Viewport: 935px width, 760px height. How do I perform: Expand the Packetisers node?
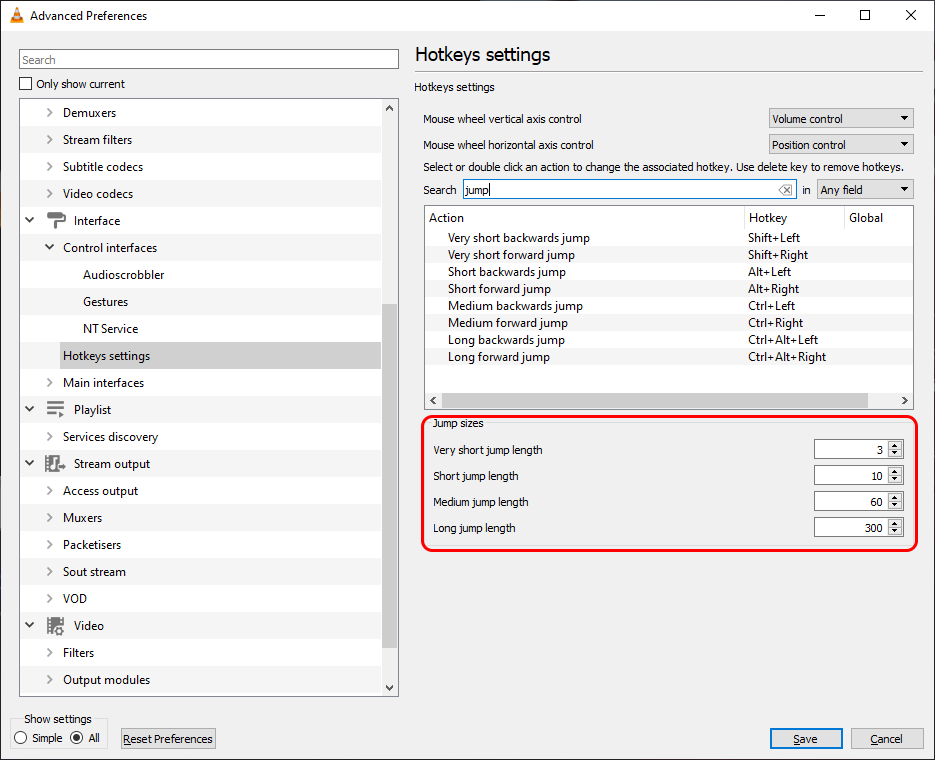tap(49, 545)
